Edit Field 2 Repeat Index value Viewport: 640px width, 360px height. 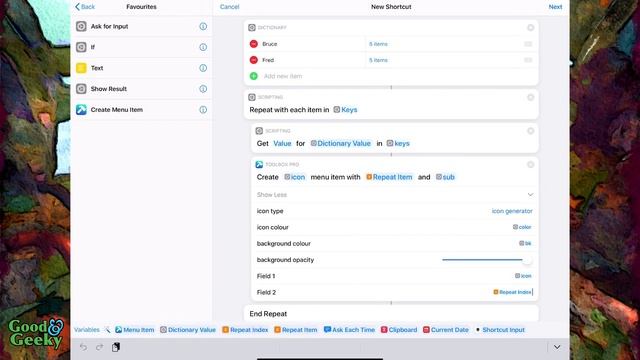point(513,292)
